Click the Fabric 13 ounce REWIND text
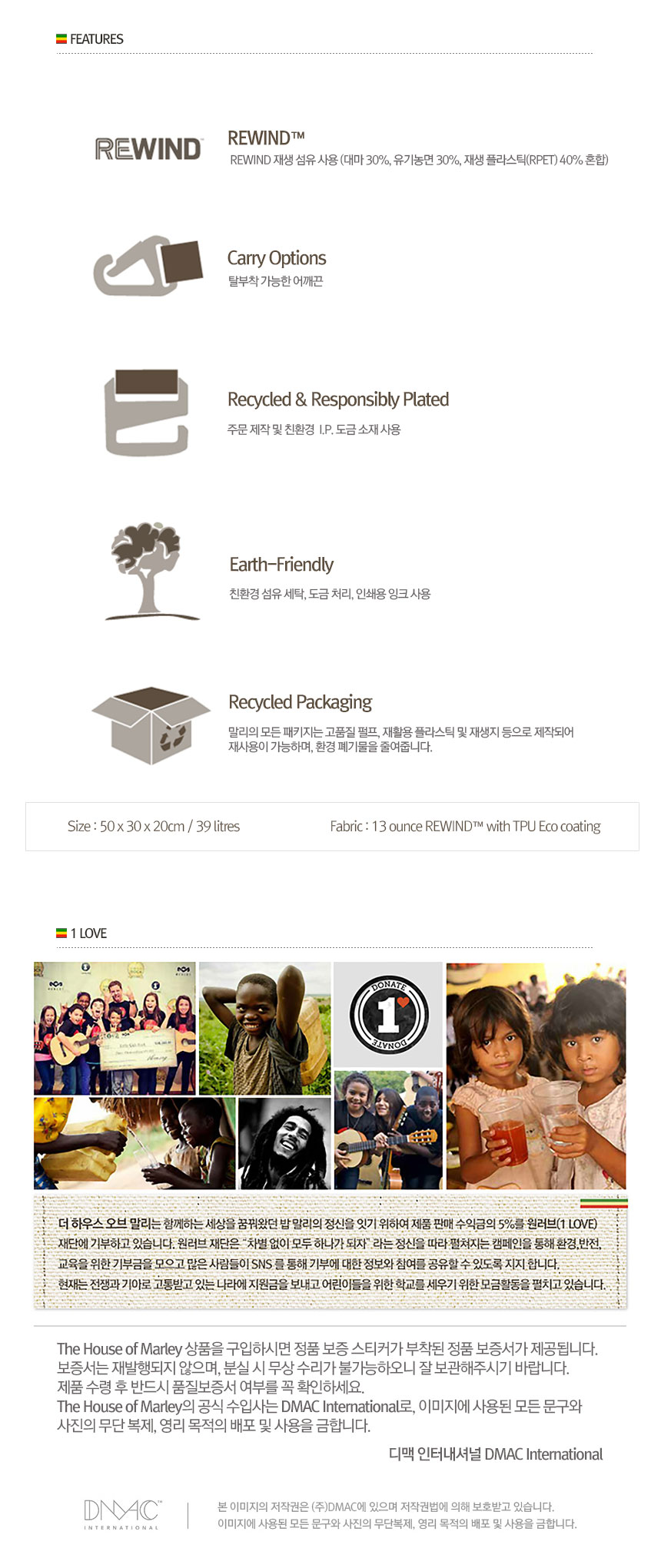Screen dimensions: 661x1568 pos(465,827)
